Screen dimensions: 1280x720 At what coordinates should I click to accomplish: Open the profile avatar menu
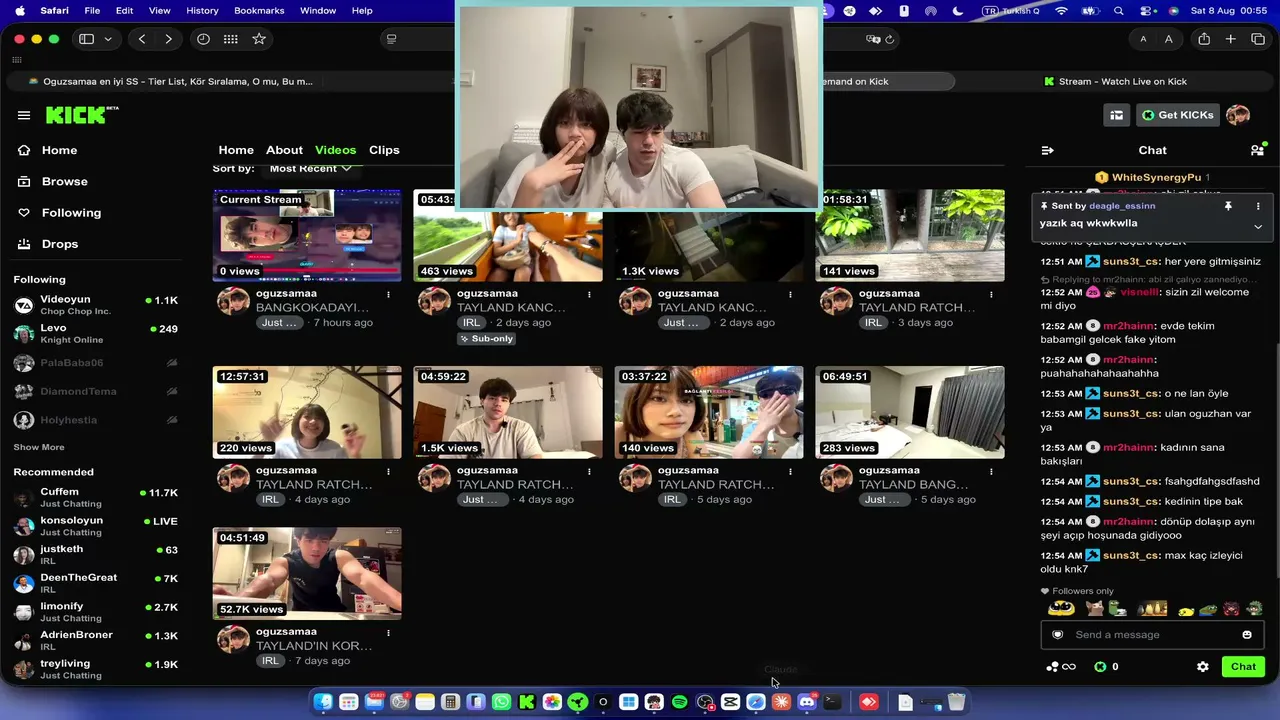click(x=1238, y=115)
